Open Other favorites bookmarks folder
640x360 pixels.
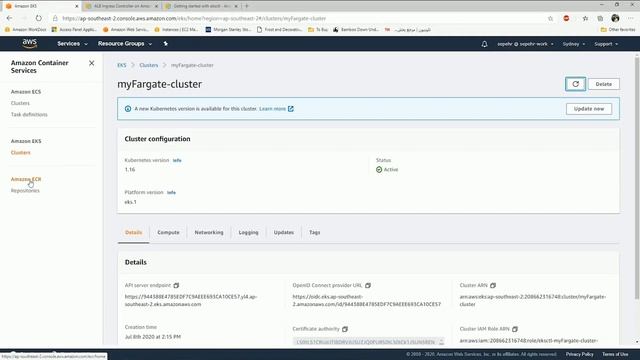(618, 30)
